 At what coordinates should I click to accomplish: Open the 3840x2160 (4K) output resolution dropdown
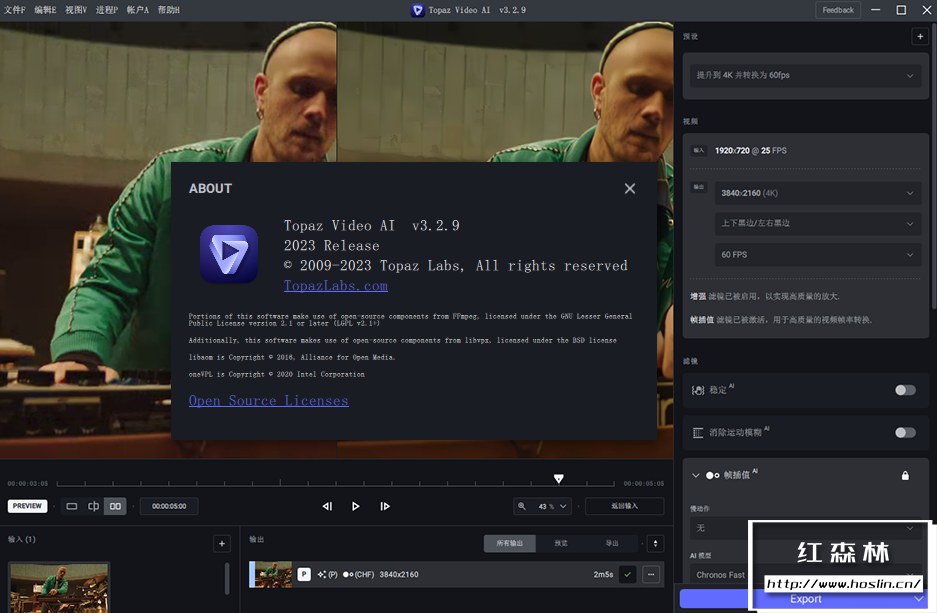tap(817, 193)
